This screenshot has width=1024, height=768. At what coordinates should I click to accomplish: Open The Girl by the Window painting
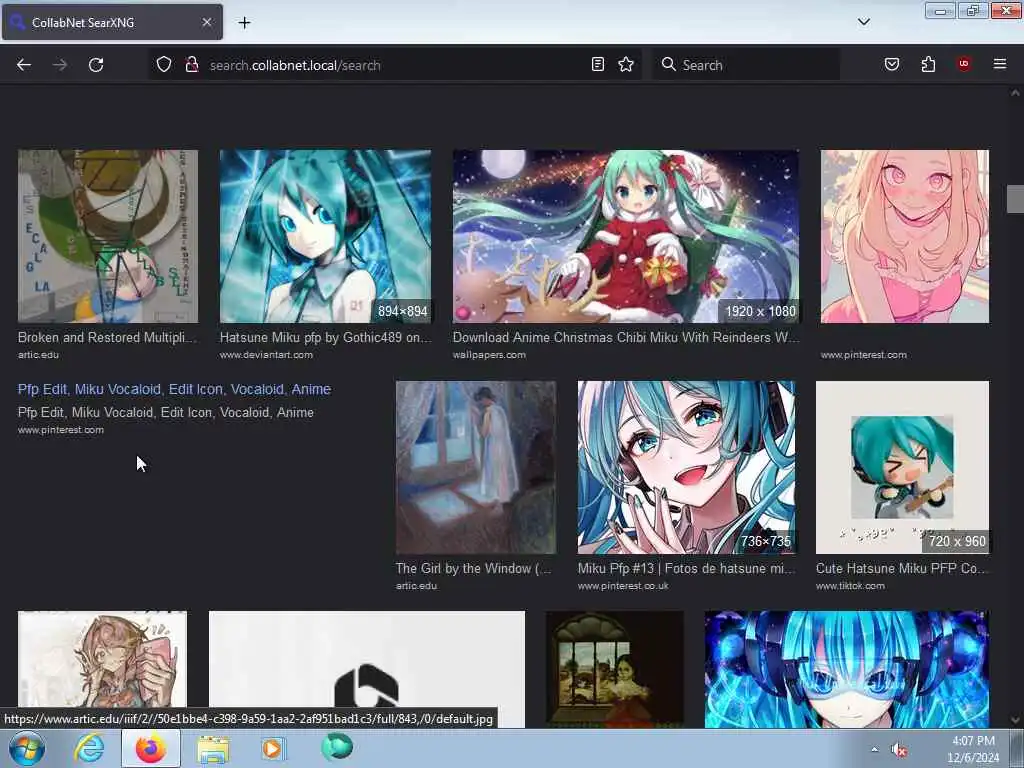click(476, 468)
